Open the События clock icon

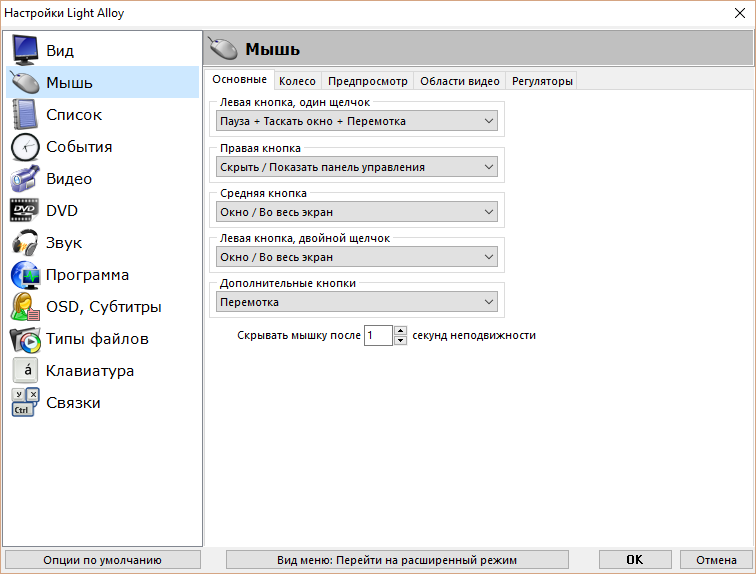[25, 147]
